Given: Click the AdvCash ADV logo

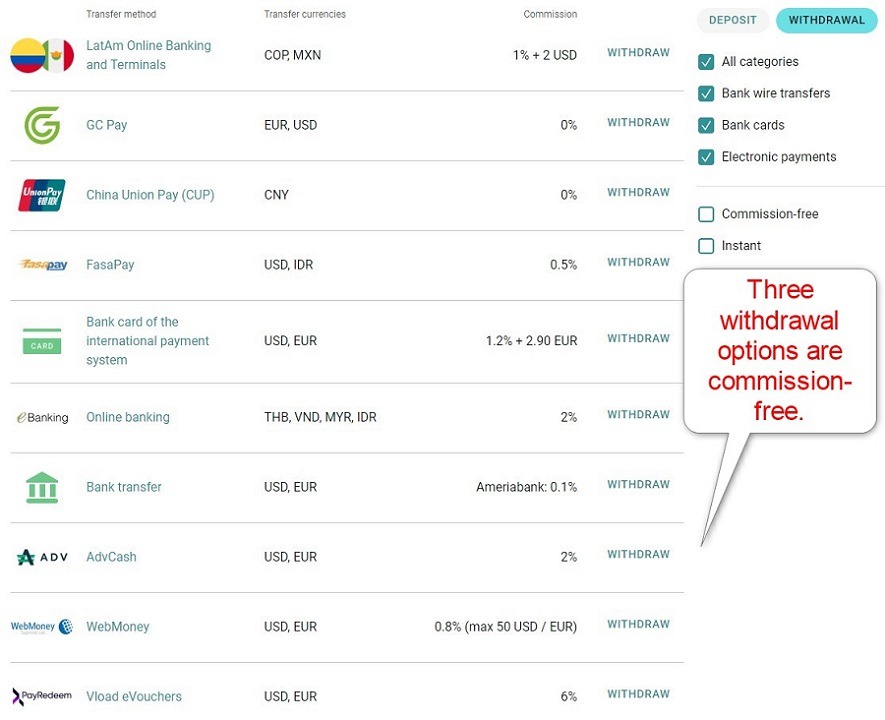Looking at the screenshot, I should click(42, 557).
